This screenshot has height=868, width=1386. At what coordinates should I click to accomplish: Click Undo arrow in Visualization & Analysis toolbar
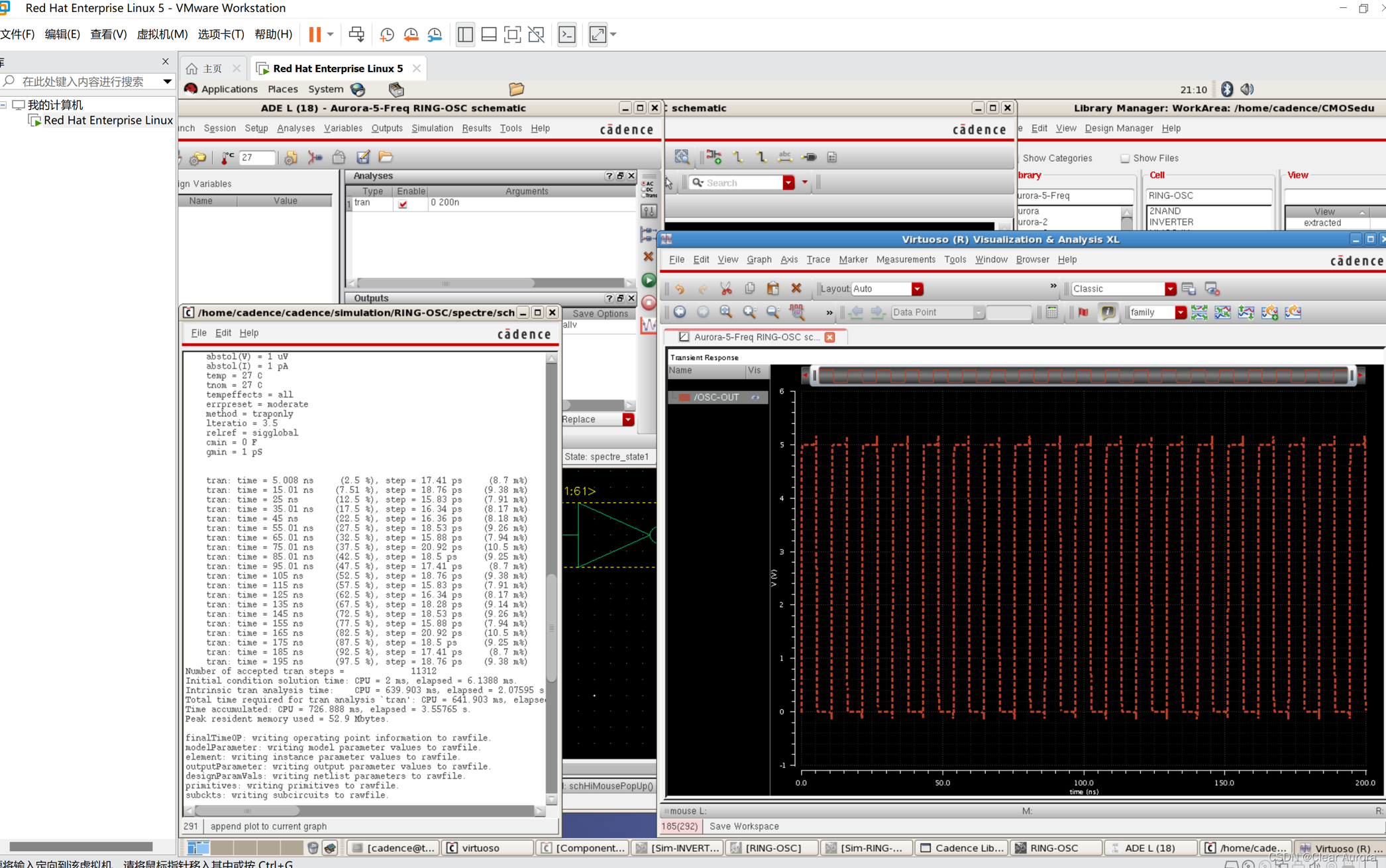click(680, 289)
